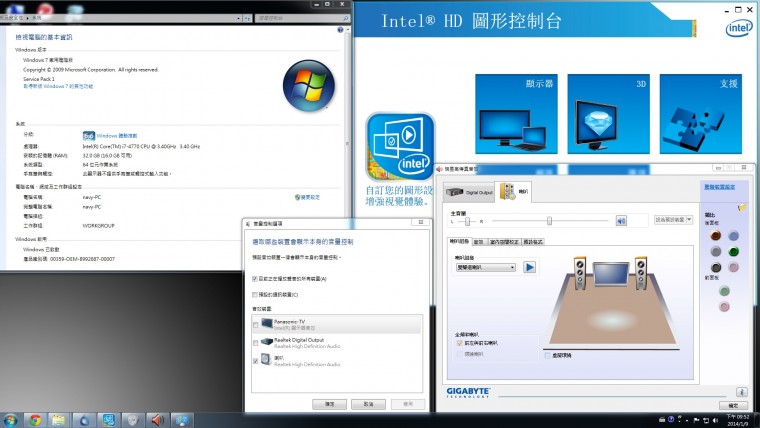
Task: Click the Action Center flag in tray
Action: pyautogui.click(x=697, y=420)
